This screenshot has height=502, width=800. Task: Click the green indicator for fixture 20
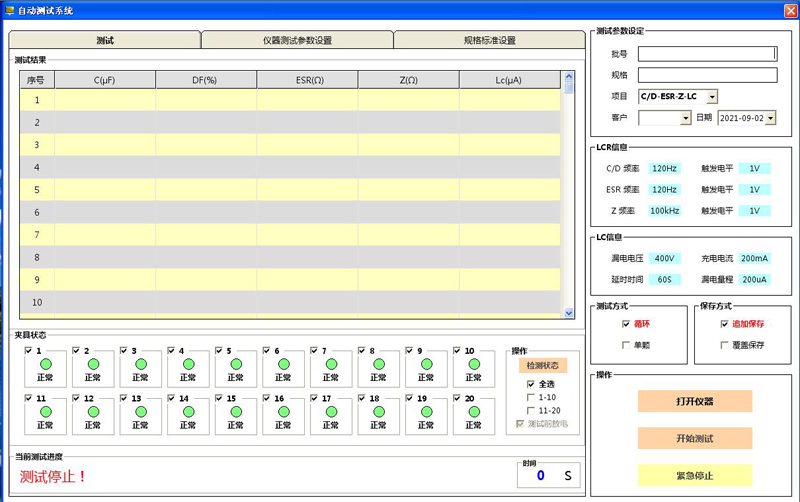coord(474,411)
